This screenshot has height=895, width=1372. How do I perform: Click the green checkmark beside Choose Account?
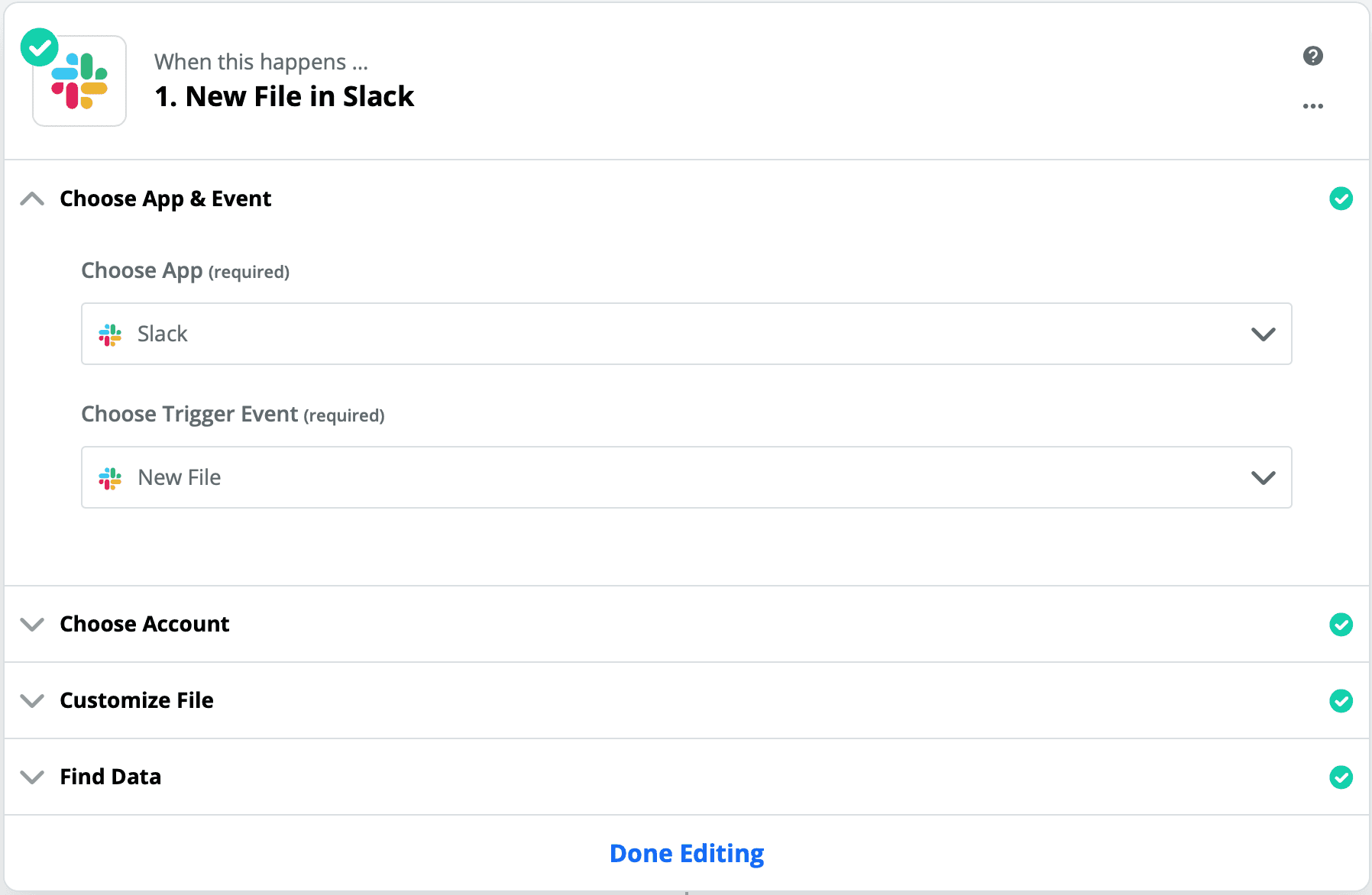pyautogui.click(x=1341, y=625)
